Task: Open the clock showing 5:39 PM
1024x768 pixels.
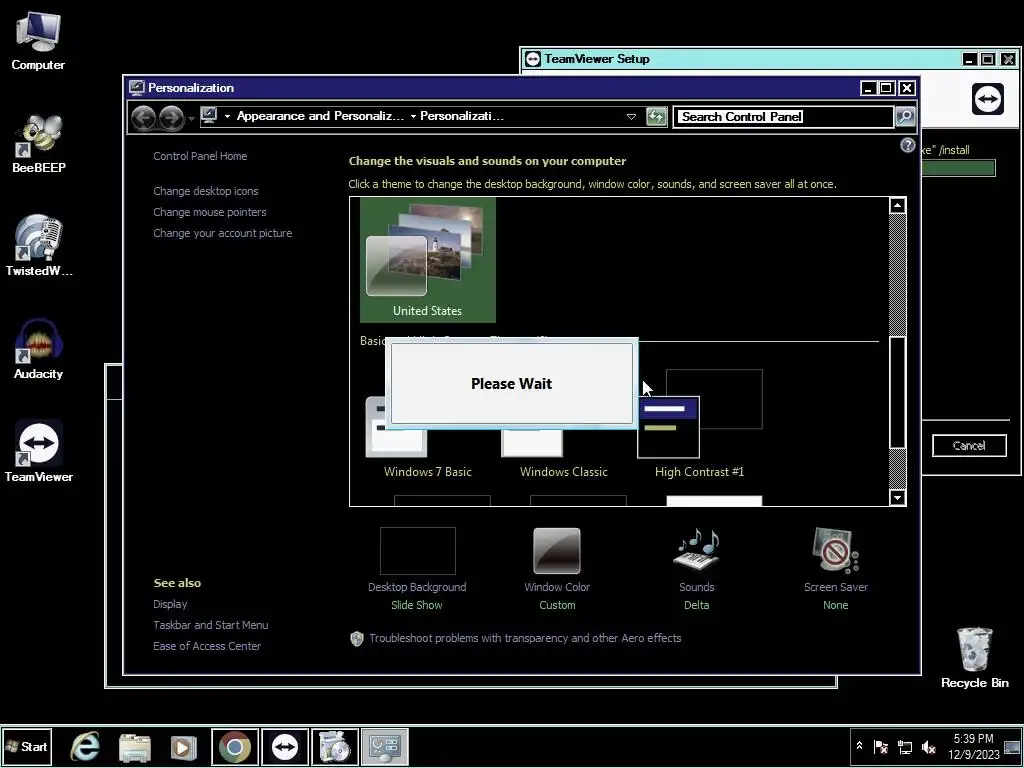Action: [973, 746]
